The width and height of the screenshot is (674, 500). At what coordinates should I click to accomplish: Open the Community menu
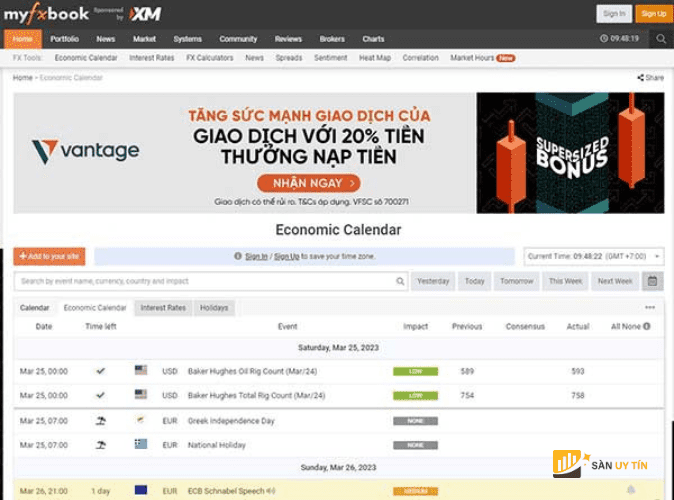coord(238,39)
